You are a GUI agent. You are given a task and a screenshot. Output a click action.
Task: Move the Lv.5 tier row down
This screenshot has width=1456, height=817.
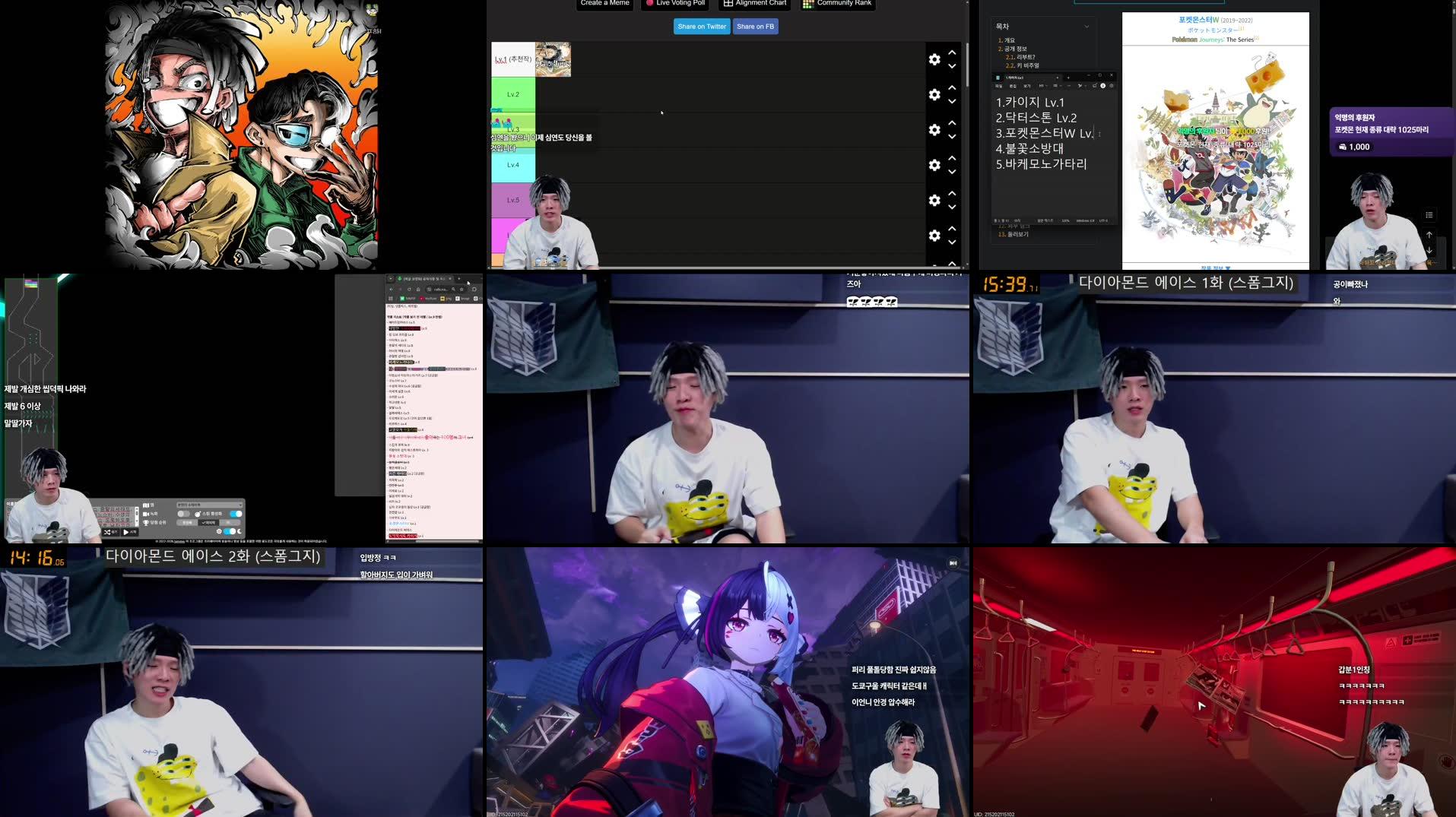[952, 207]
